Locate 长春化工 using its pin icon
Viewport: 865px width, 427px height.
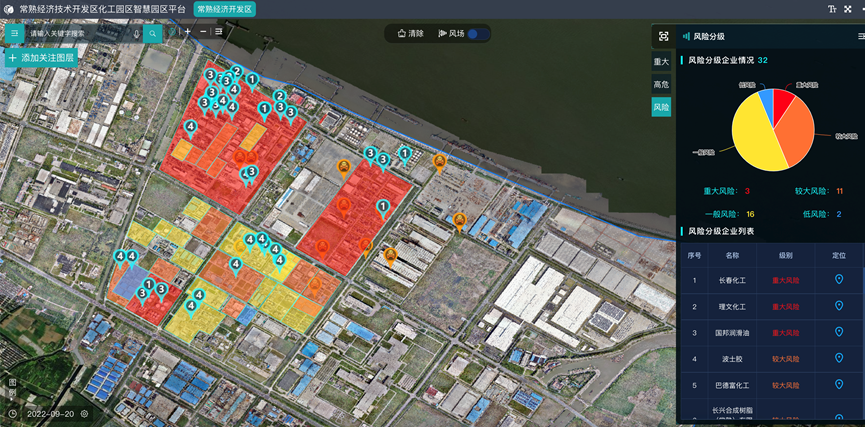(x=838, y=280)
